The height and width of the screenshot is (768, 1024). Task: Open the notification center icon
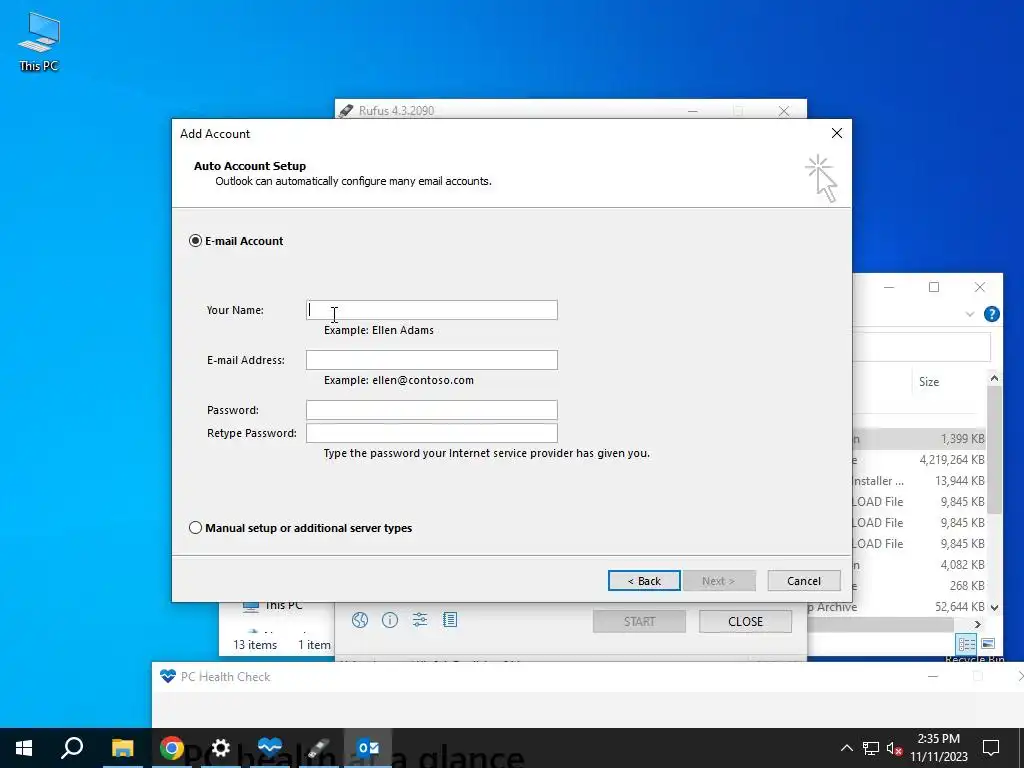pos(991,748)
